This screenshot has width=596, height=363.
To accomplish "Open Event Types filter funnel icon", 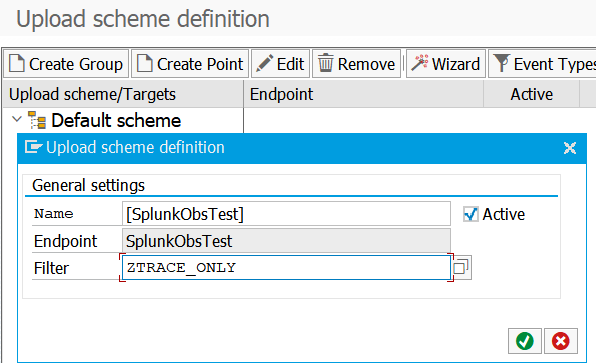I will (501, 63).
